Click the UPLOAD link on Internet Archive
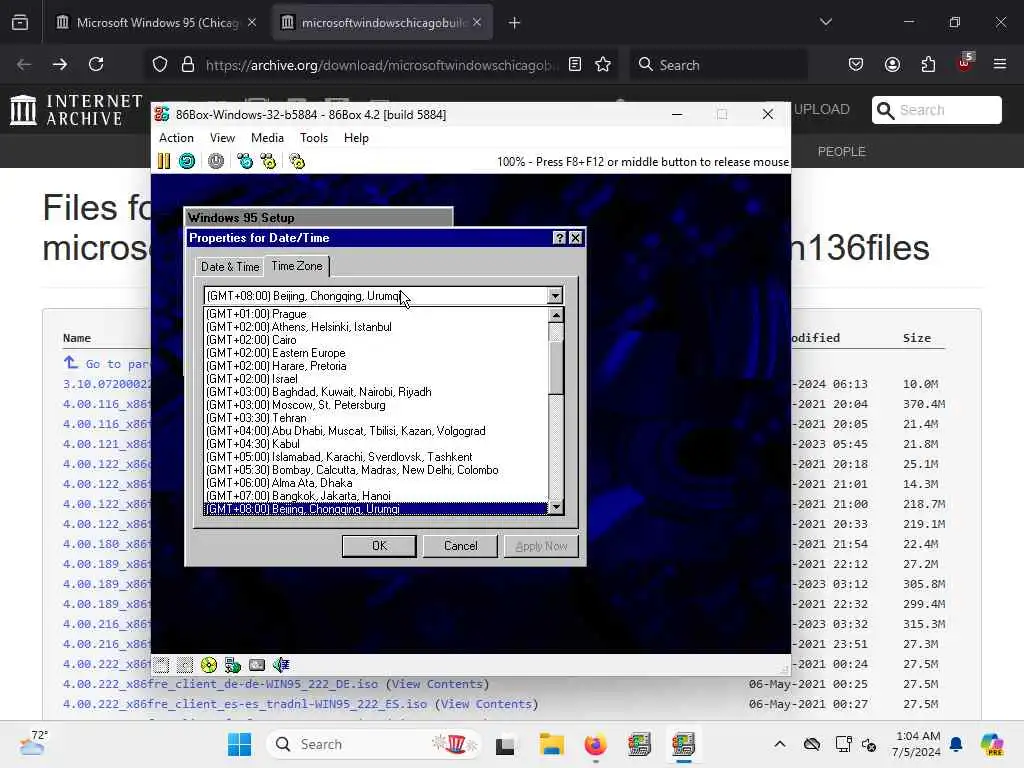 point(822,109)
